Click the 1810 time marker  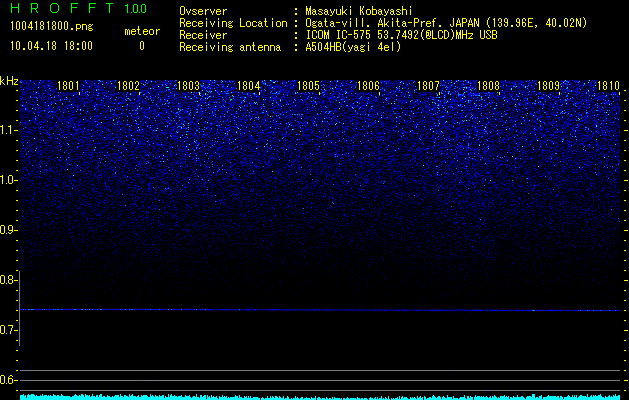609,86
